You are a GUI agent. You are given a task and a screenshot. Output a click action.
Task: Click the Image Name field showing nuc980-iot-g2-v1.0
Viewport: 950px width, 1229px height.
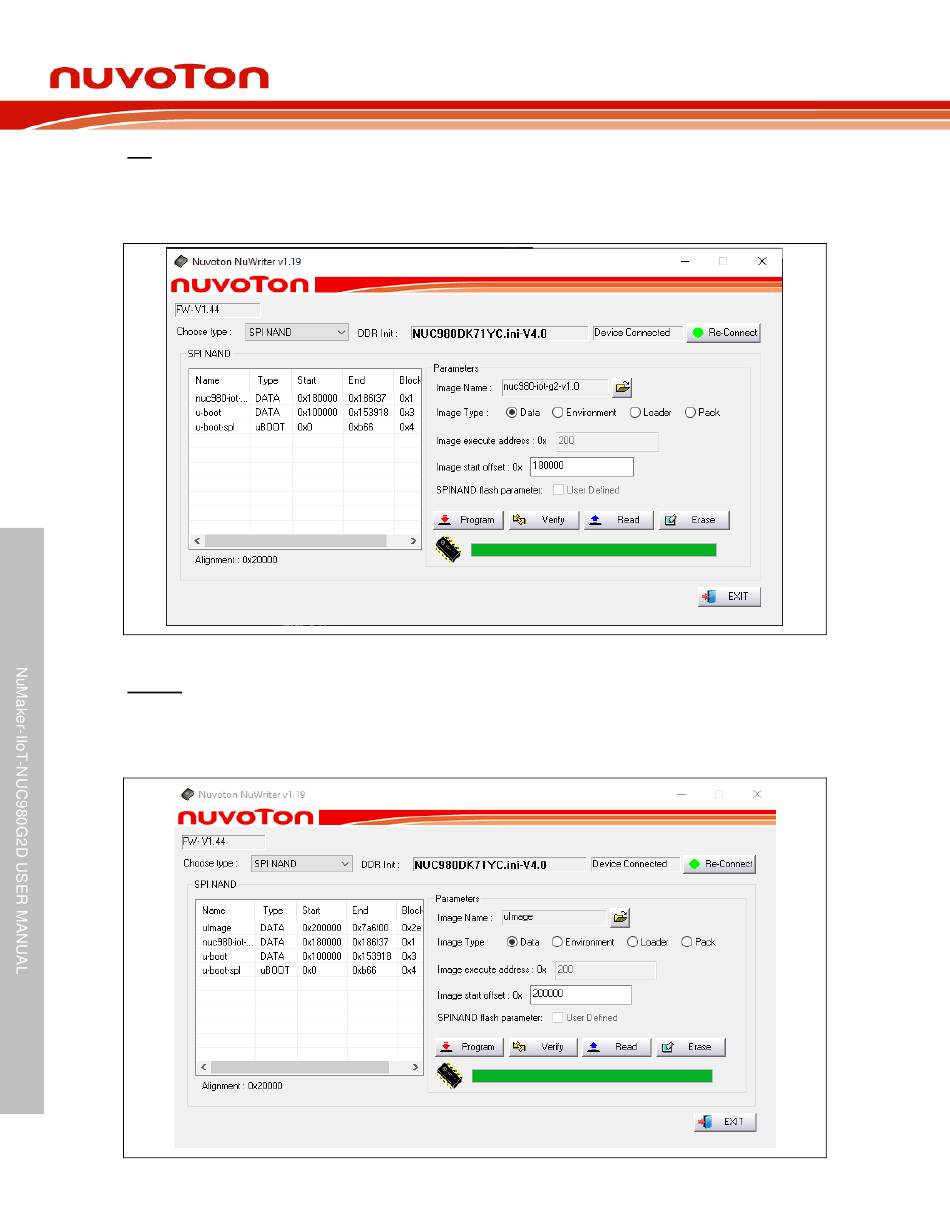click(555, 387)
